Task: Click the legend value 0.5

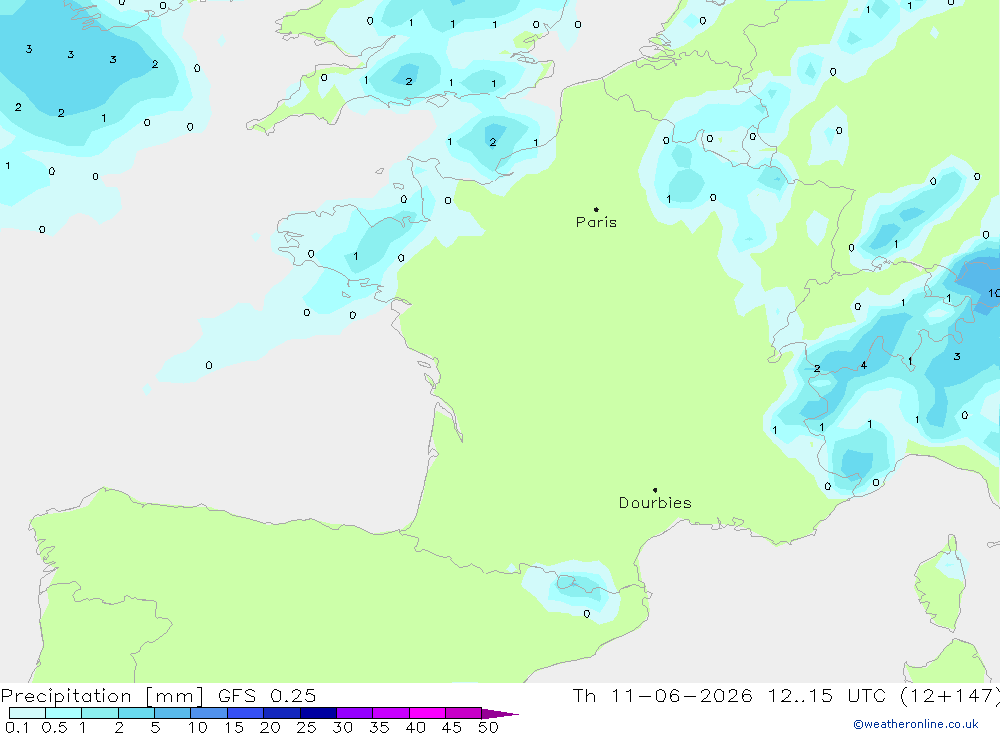Action: pyautogui.click(x=54, y=727)
